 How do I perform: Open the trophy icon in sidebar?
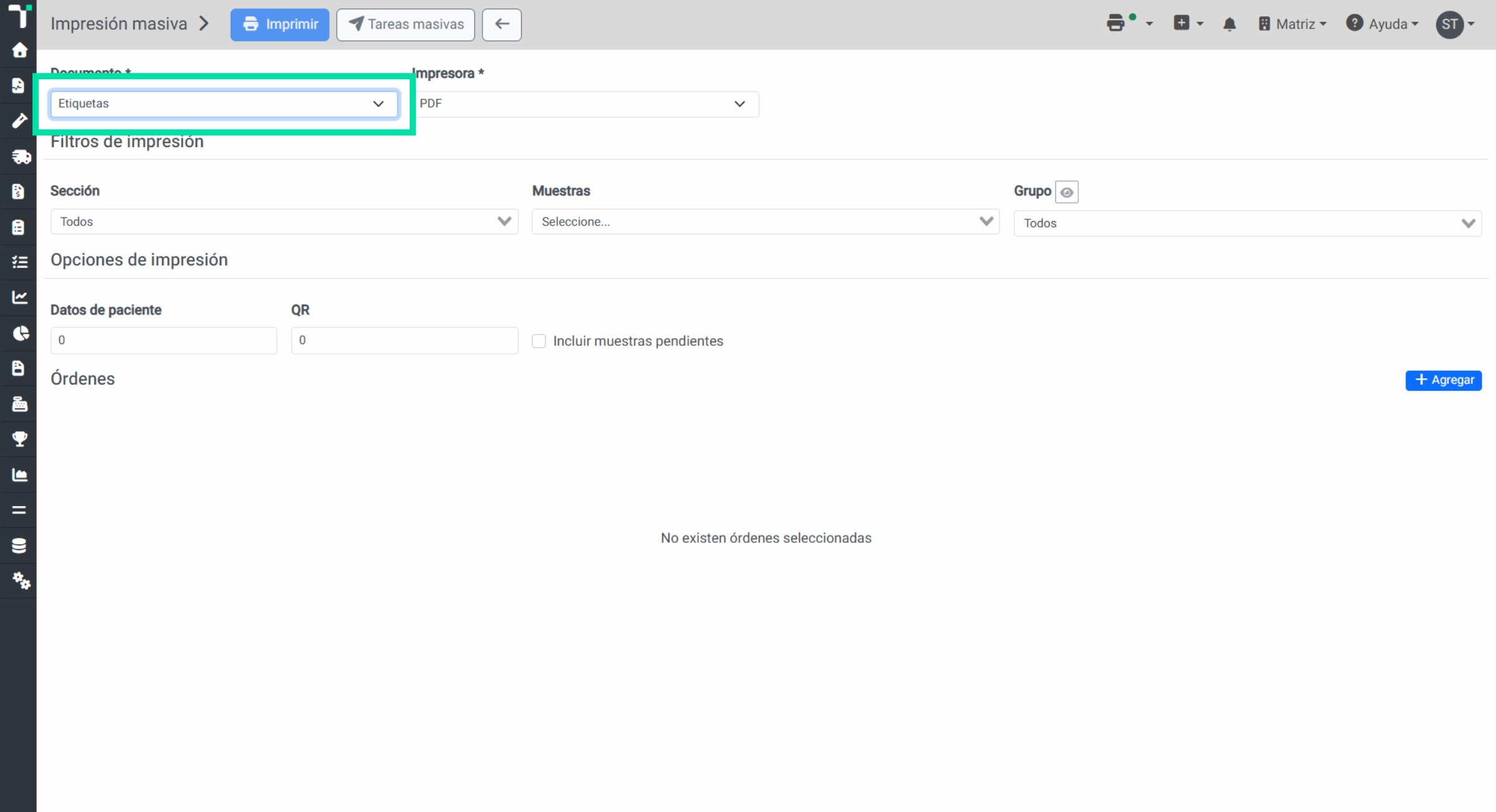19,439
